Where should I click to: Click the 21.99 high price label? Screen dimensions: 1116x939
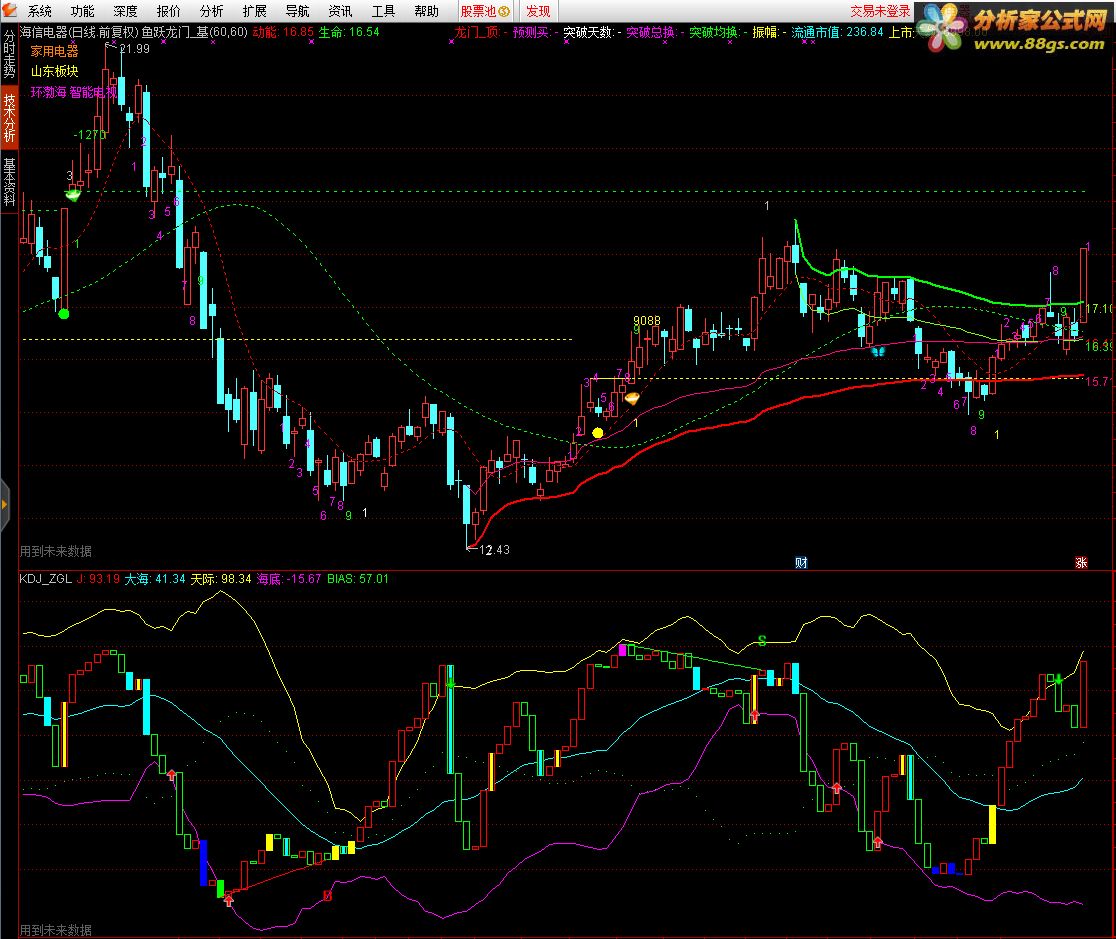[x=135, y=49]
